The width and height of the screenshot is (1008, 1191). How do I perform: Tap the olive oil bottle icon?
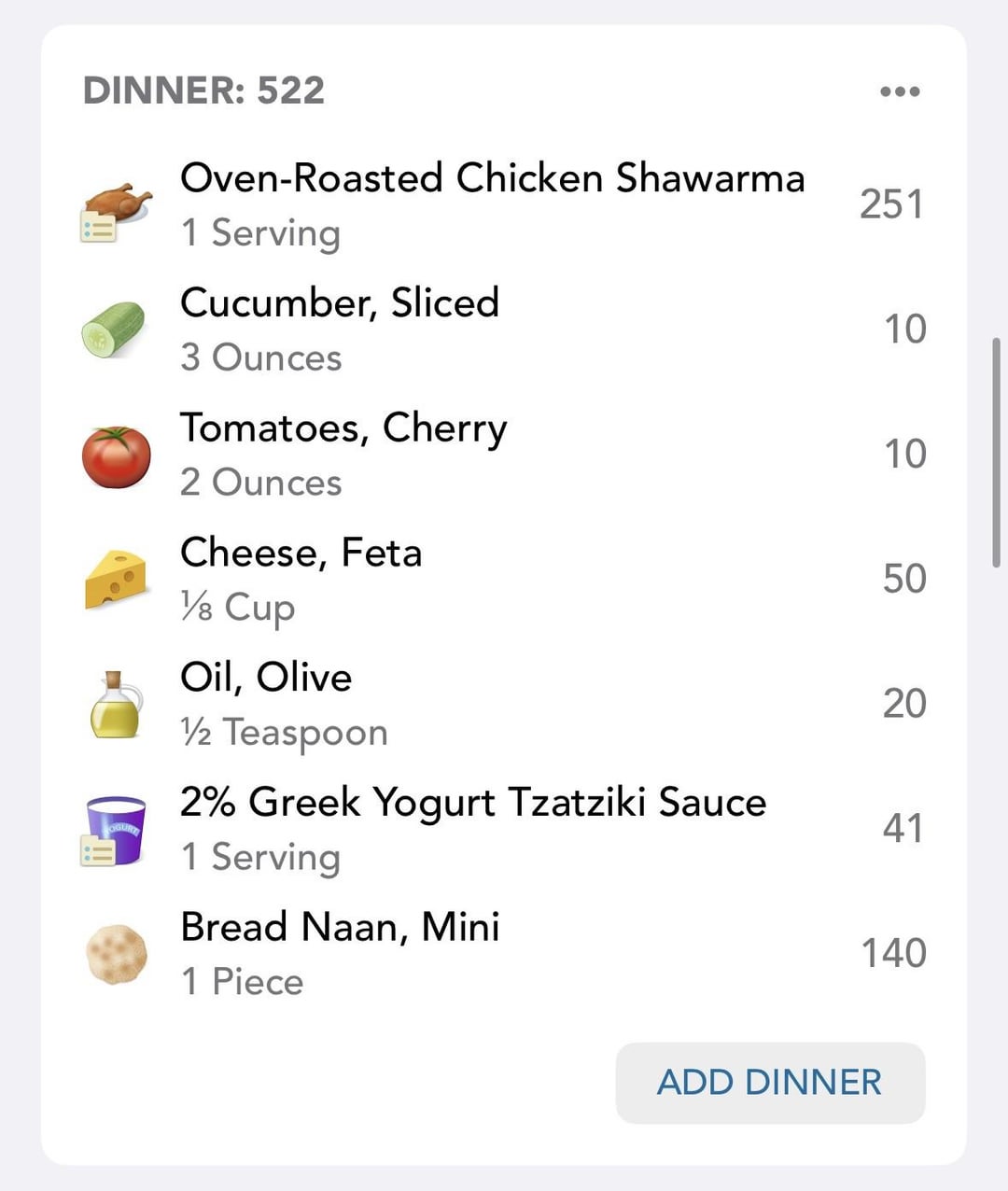116,705
